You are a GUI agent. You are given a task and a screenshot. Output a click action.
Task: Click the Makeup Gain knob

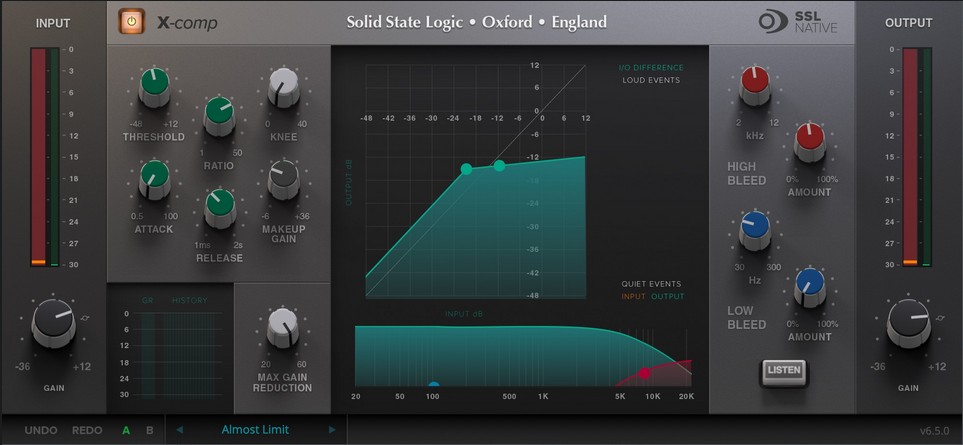284,179
